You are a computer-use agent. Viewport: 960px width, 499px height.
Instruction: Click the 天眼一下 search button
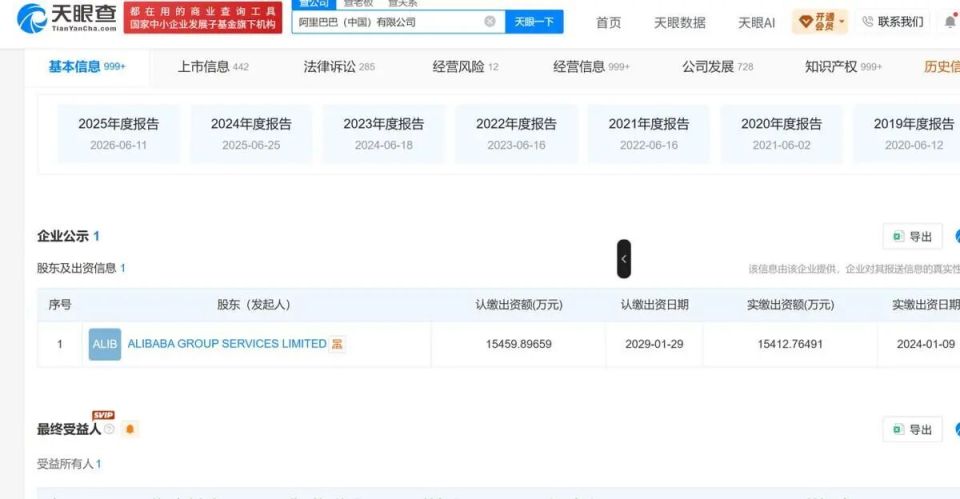[x=534, y=21]
